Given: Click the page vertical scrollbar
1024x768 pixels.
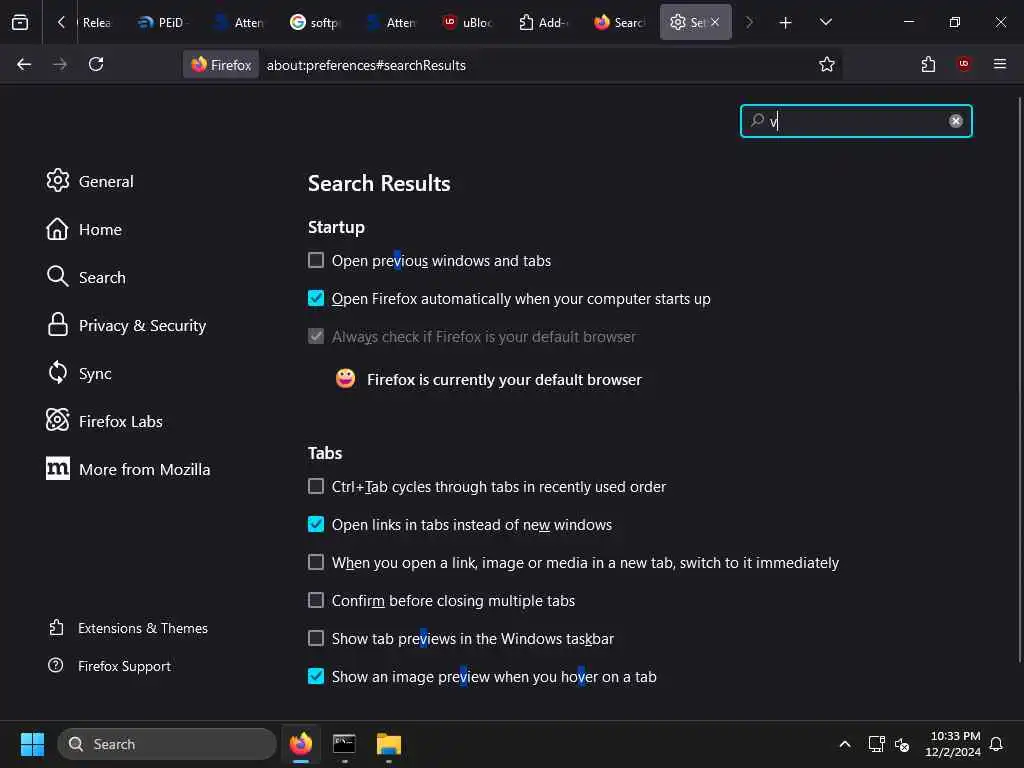Looking at the screenshot, I should coord(1019,379).
